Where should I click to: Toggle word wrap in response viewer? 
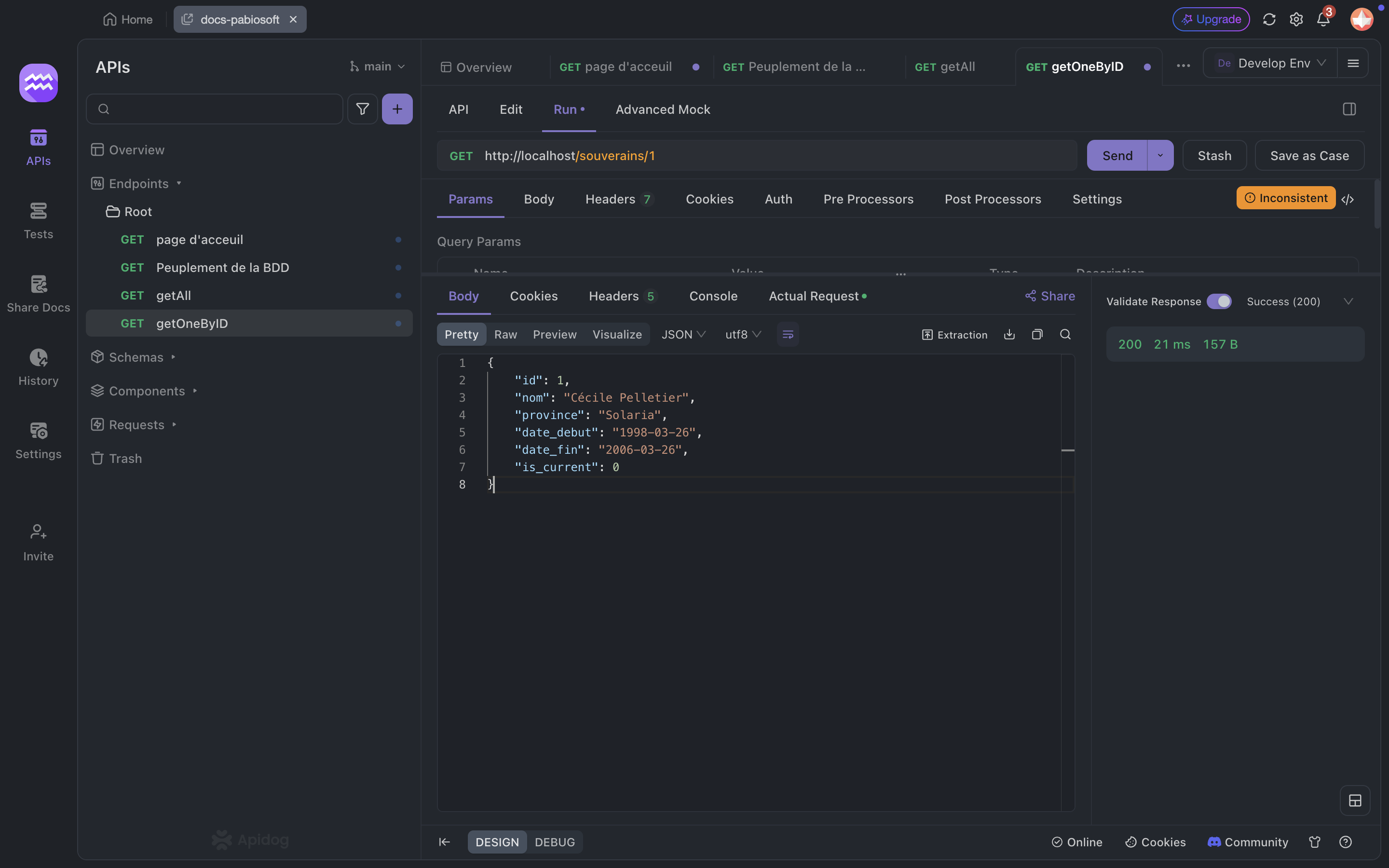[788, 334]
